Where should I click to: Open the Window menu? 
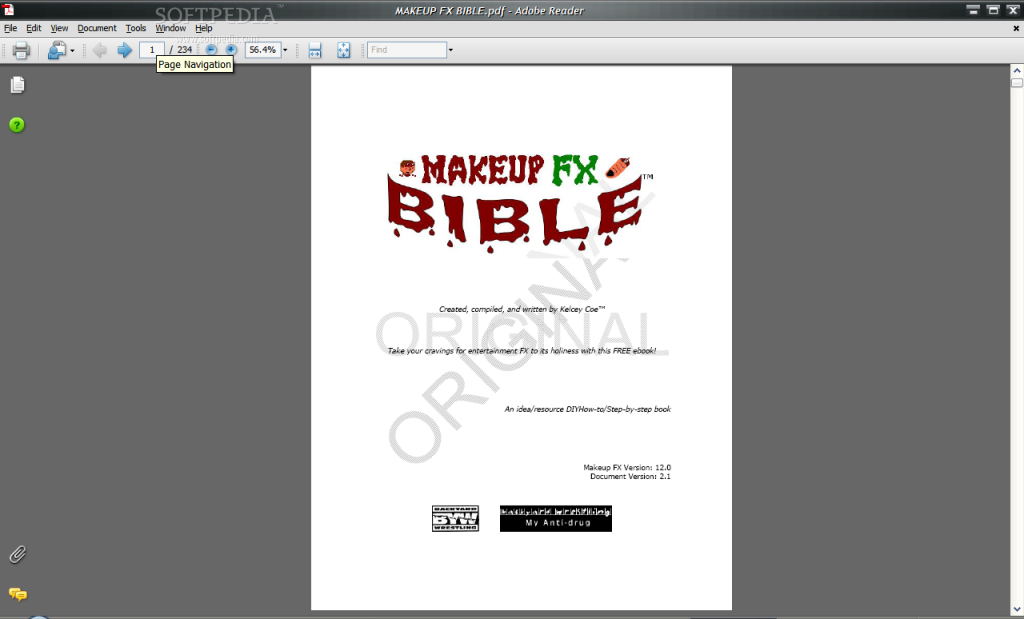click(170, 28)
